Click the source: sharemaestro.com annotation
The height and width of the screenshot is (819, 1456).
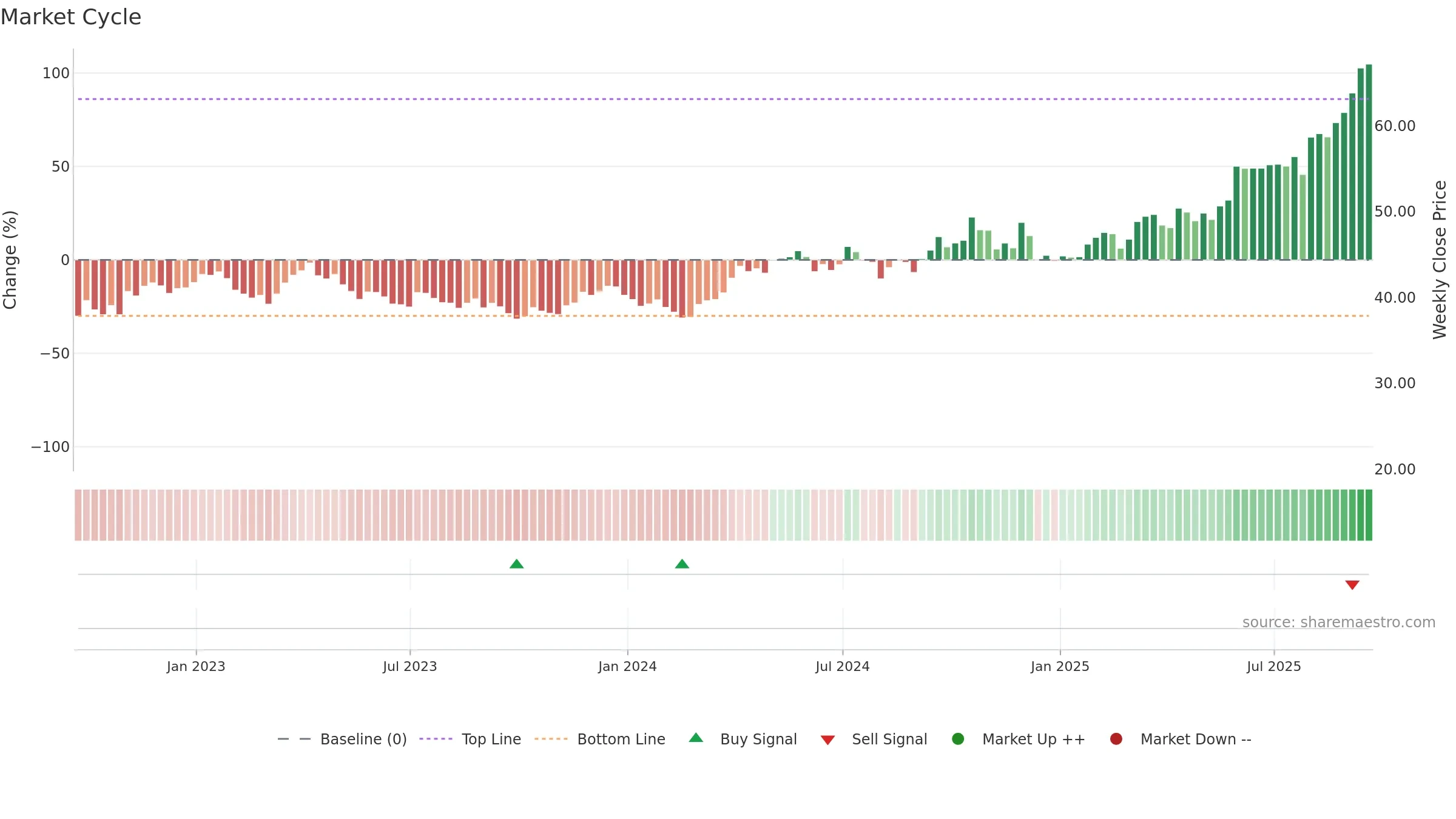coord(1339,622)
